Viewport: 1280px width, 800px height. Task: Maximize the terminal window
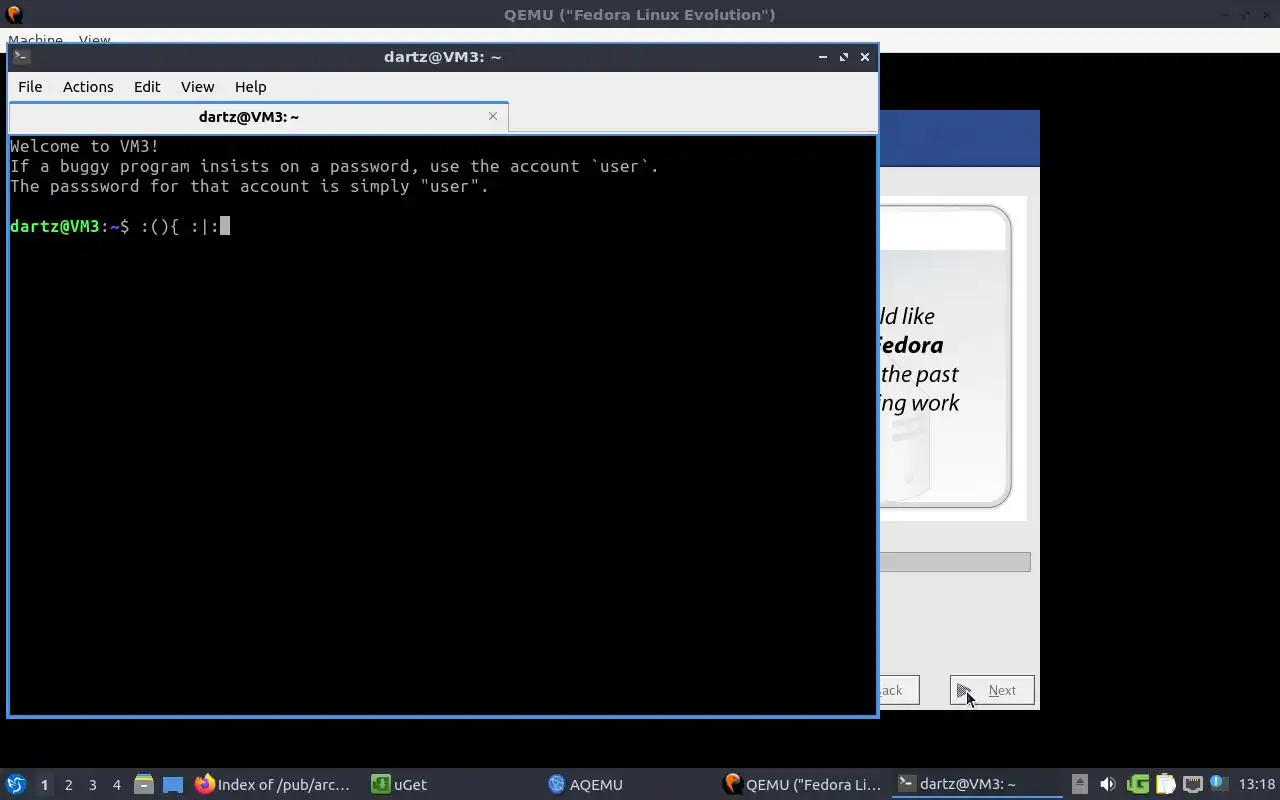point(844,57)
